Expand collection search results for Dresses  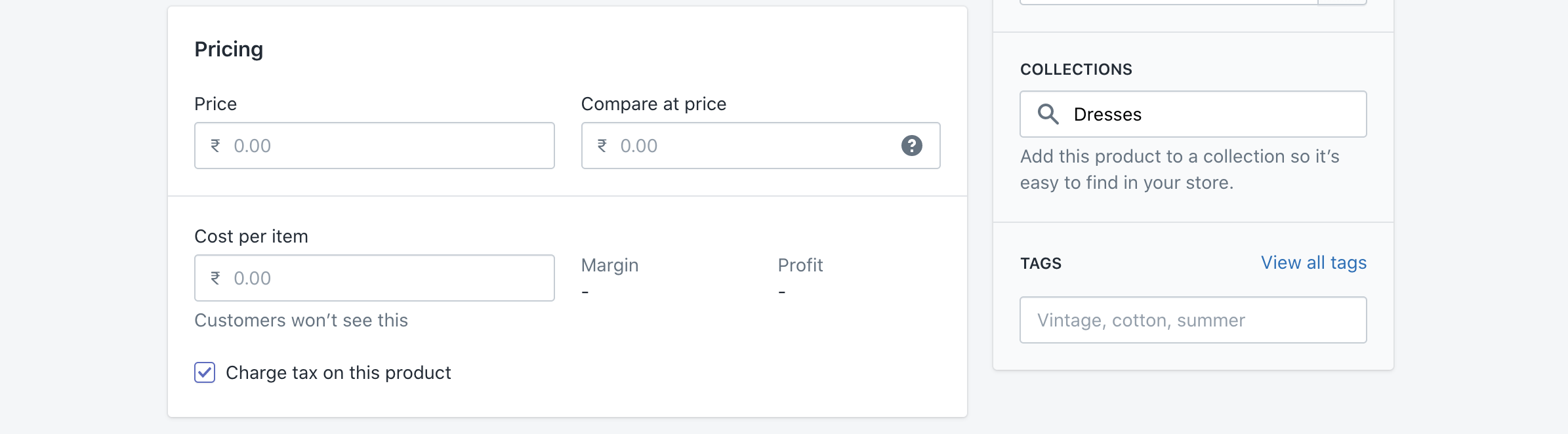click(1192, 113)
